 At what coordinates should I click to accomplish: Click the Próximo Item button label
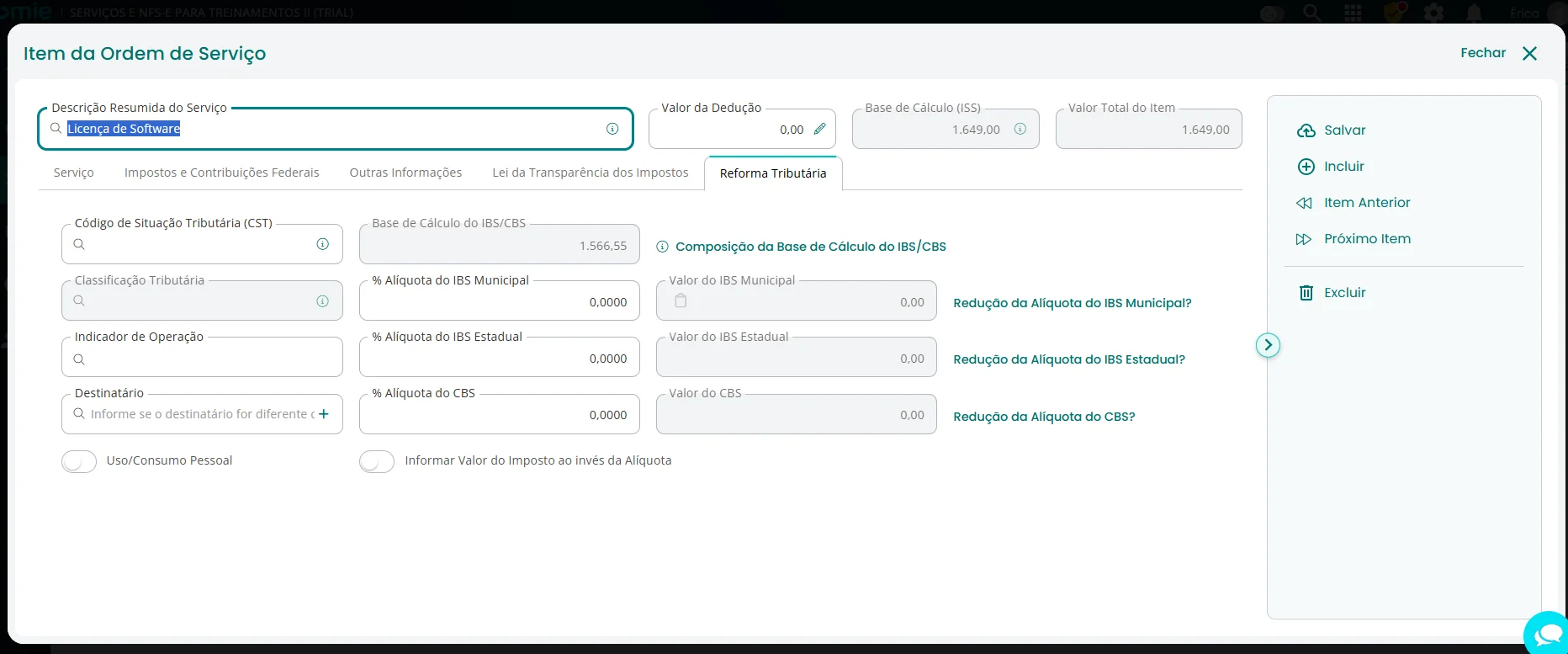click(1368, 239)
